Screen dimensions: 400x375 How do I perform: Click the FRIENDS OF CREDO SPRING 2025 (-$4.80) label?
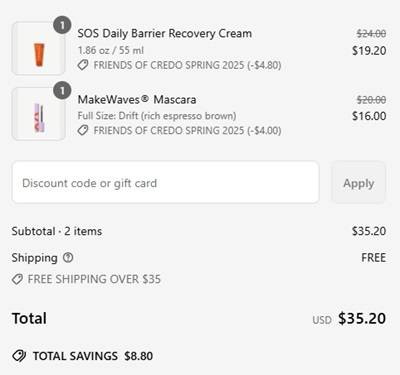(x=187, y=65)
